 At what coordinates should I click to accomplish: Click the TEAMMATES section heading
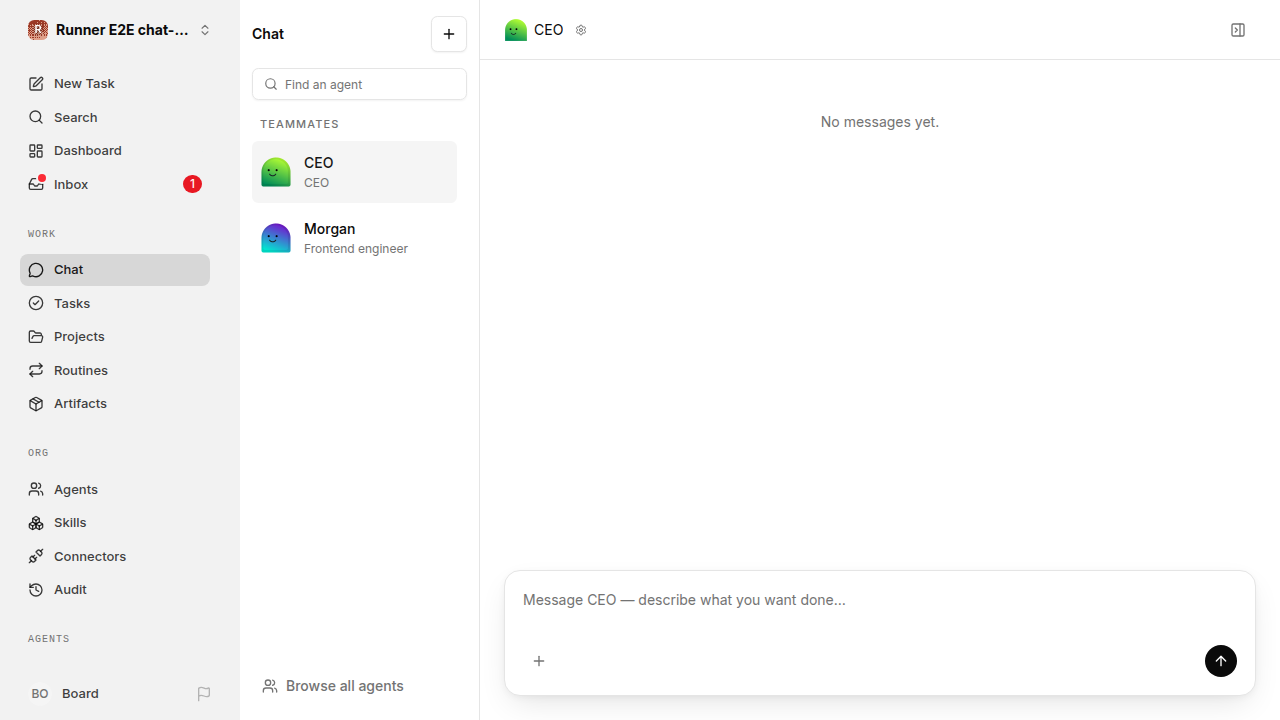300,124
